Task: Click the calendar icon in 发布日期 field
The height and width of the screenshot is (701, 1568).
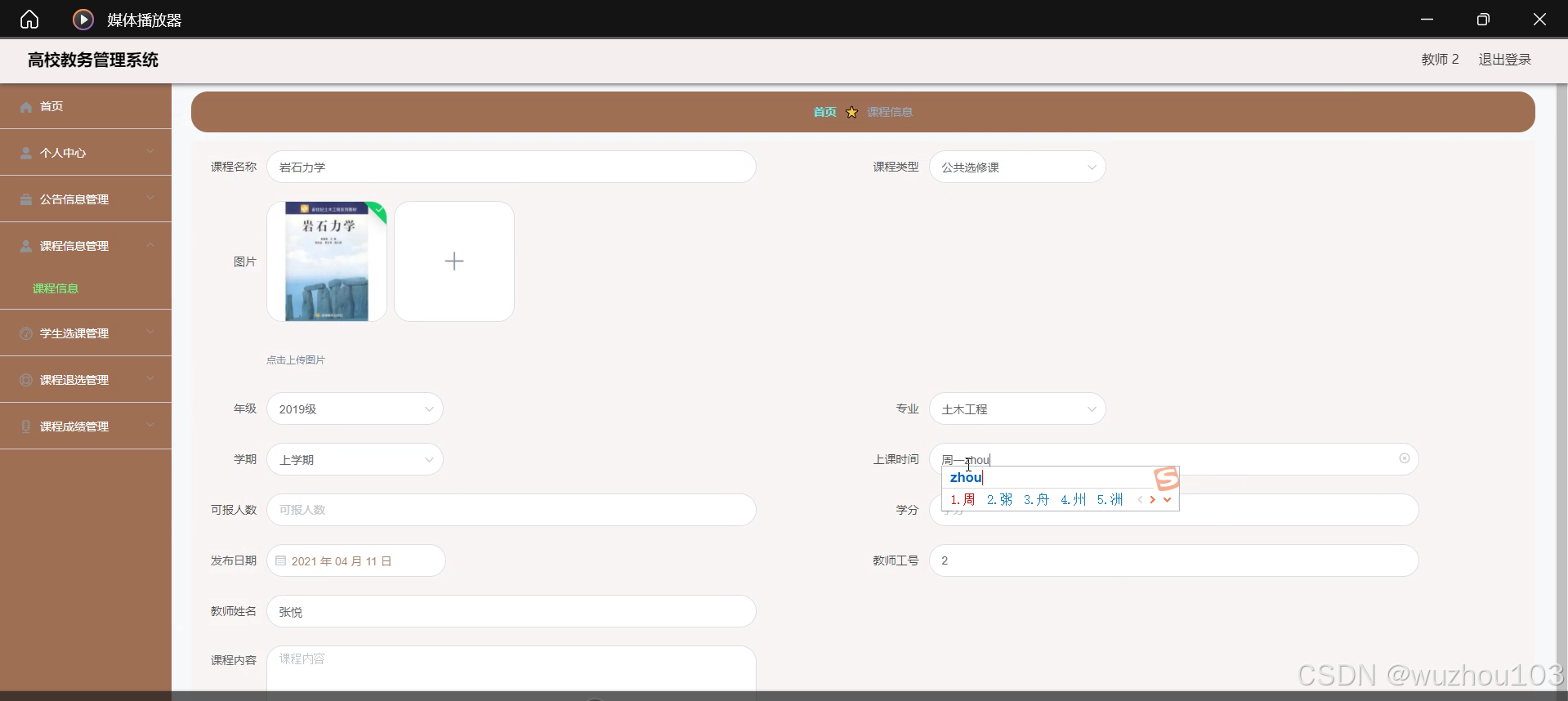Action: point(281,560)
